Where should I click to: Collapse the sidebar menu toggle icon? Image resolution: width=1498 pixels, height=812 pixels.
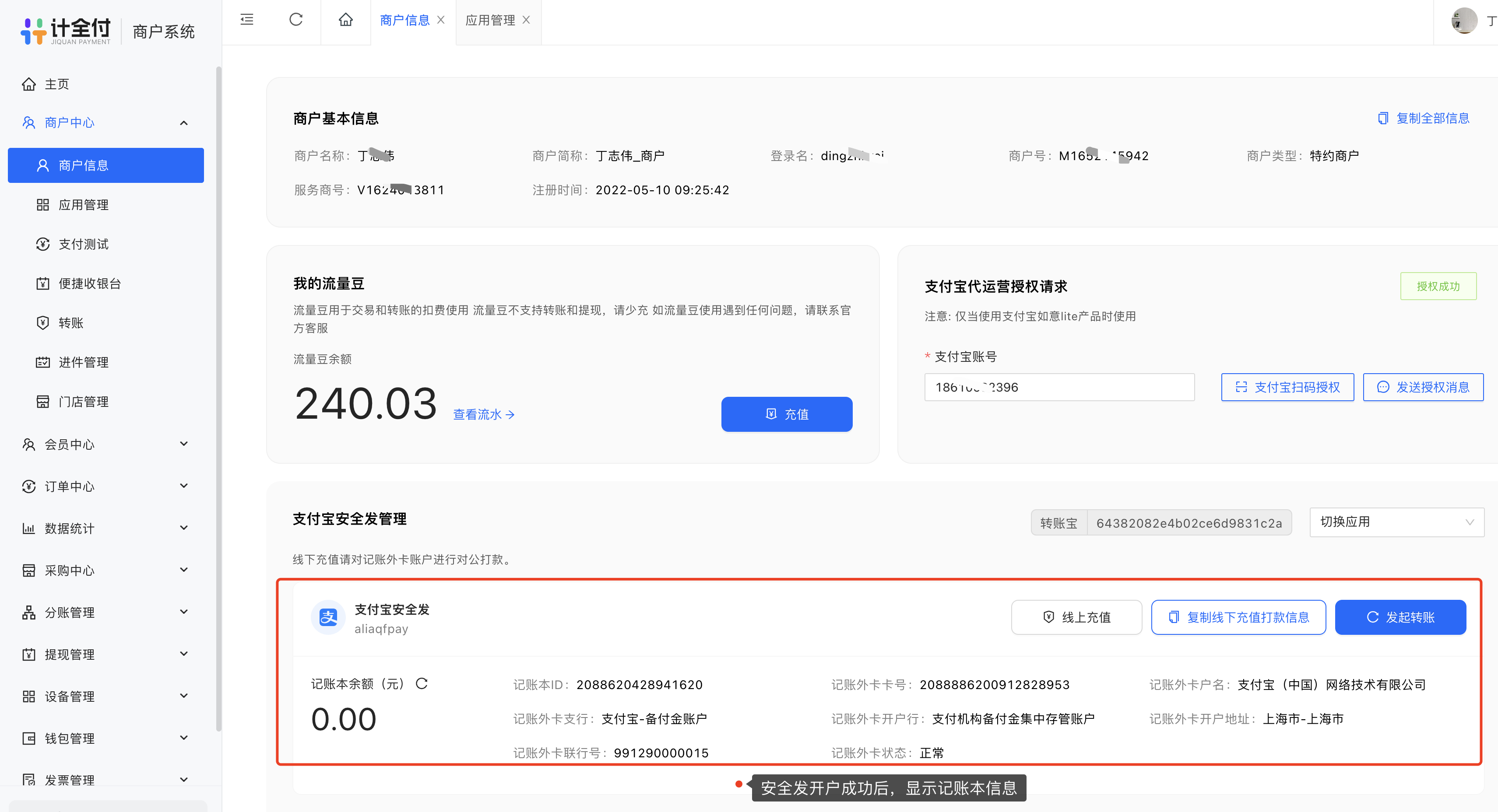247,20
